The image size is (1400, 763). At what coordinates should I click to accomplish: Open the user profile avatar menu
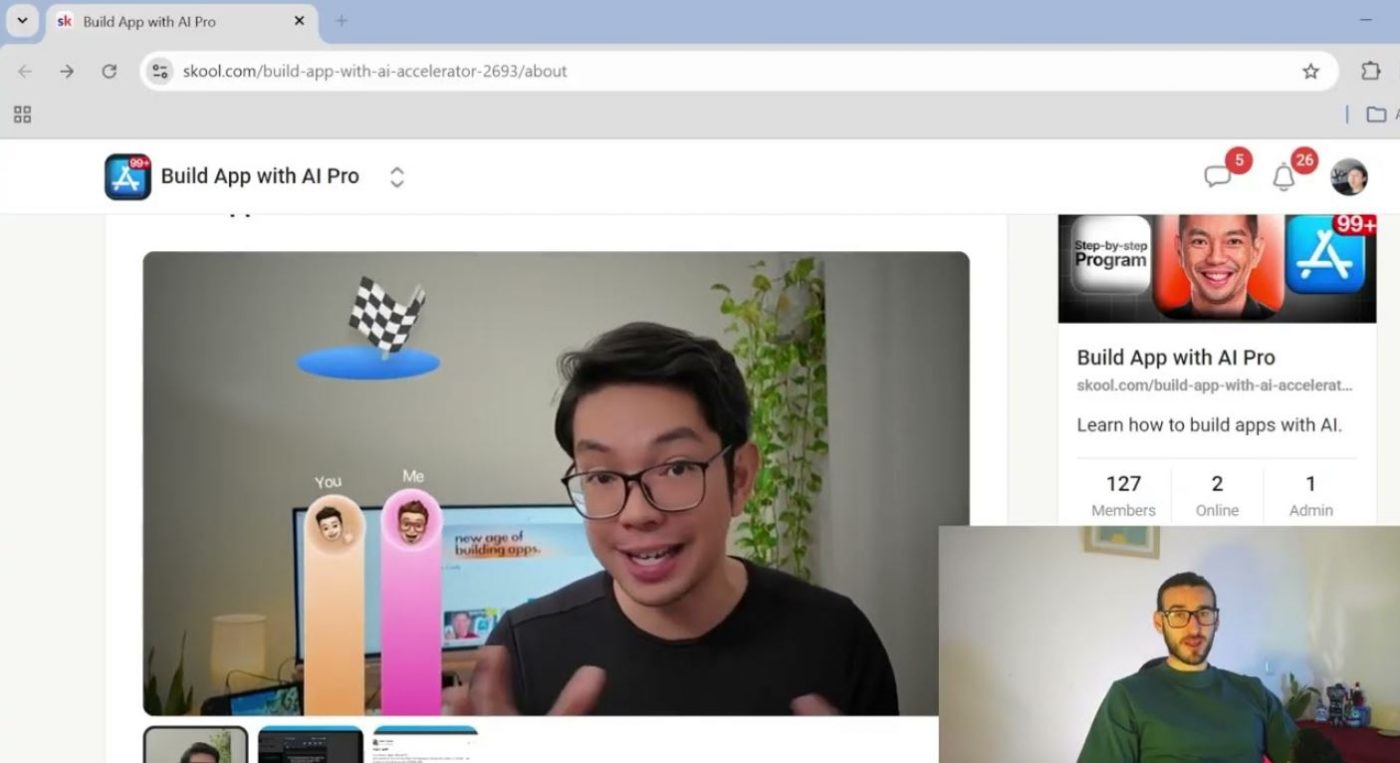click(x=1349, y=177)
